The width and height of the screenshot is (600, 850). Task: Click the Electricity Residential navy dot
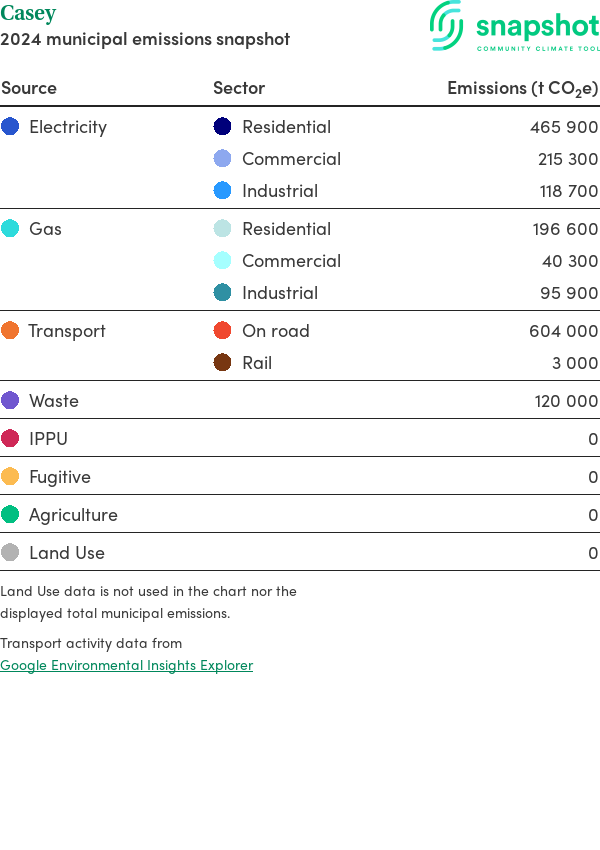pyautogui.click(x=223, y=127)
